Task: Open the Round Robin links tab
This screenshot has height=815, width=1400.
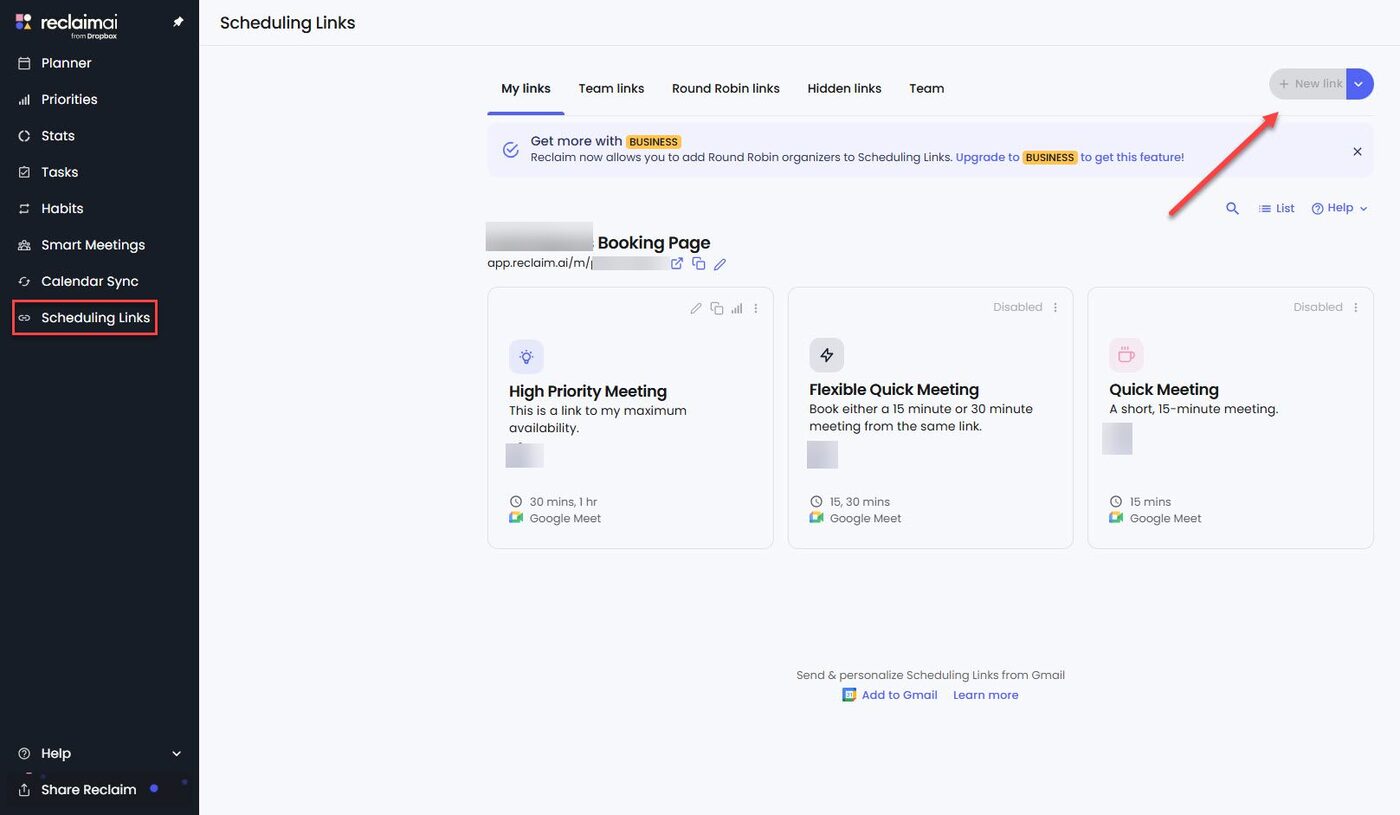Action: [x=725, y=88]
